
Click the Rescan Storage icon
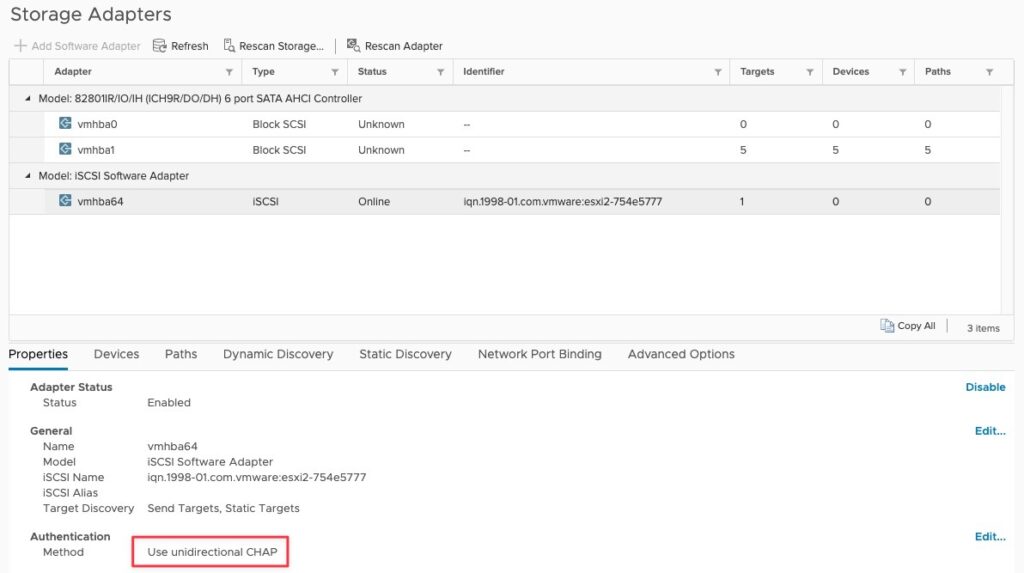coord(229,46)
